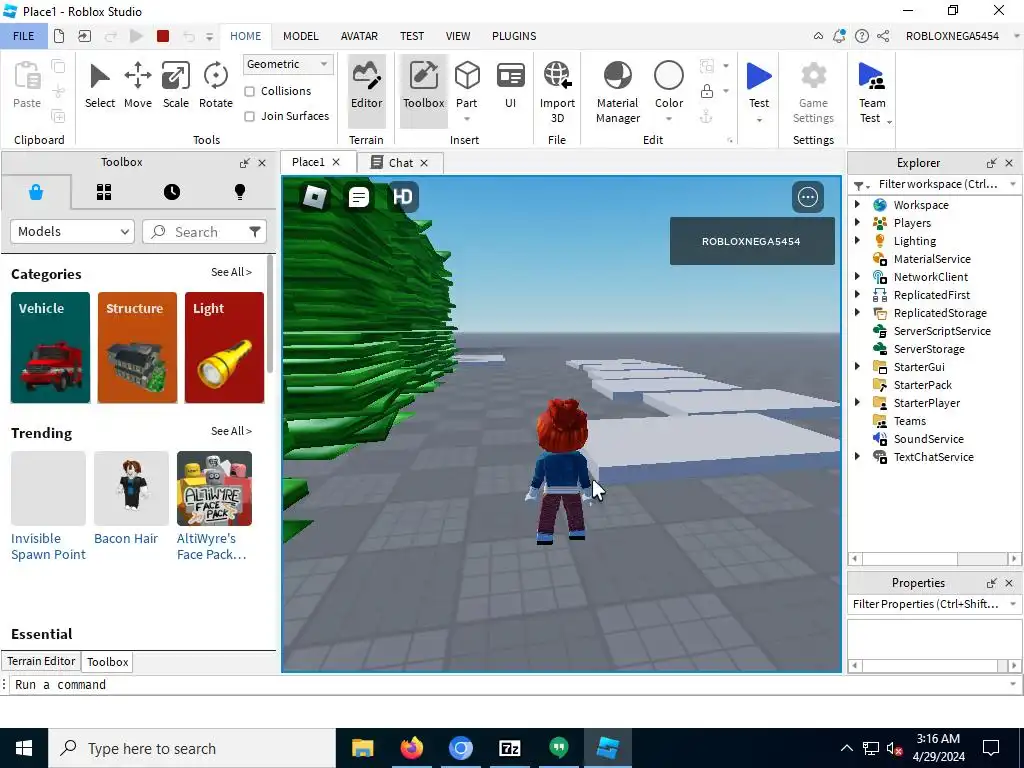Click Import 3D
Image resolution: width=1024 pixels, height=768 pixels.
pos(557,91)
